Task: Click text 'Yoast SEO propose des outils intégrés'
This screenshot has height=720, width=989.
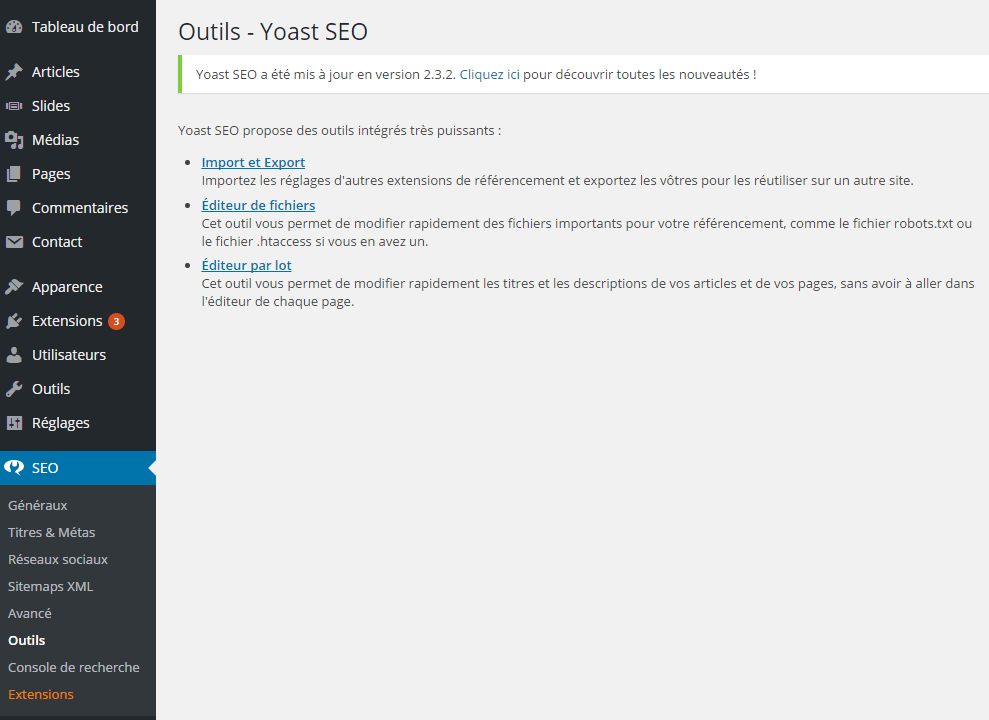Action: click(339, 131)
